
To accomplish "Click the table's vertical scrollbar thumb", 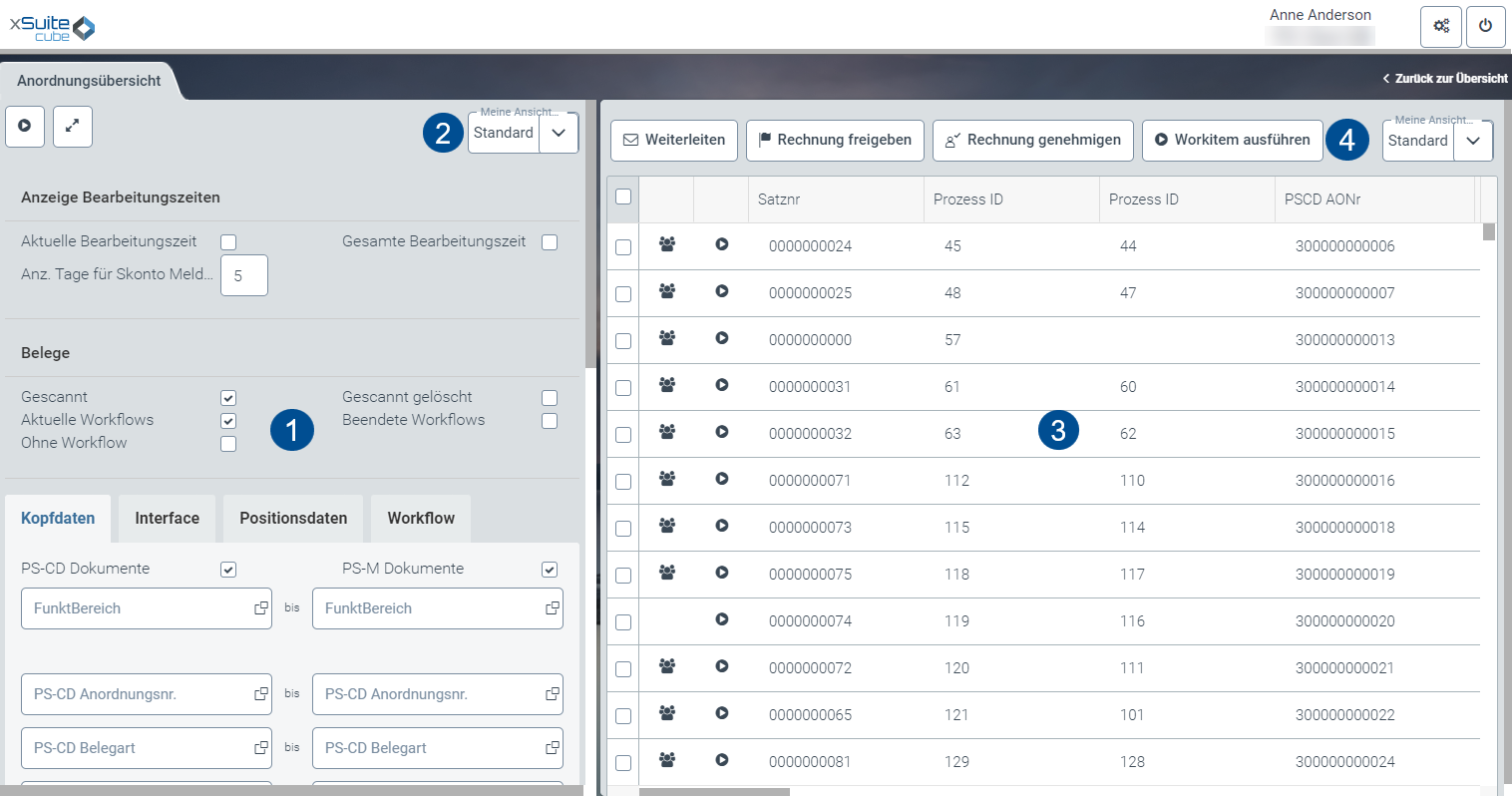I will coord(1488,232).
